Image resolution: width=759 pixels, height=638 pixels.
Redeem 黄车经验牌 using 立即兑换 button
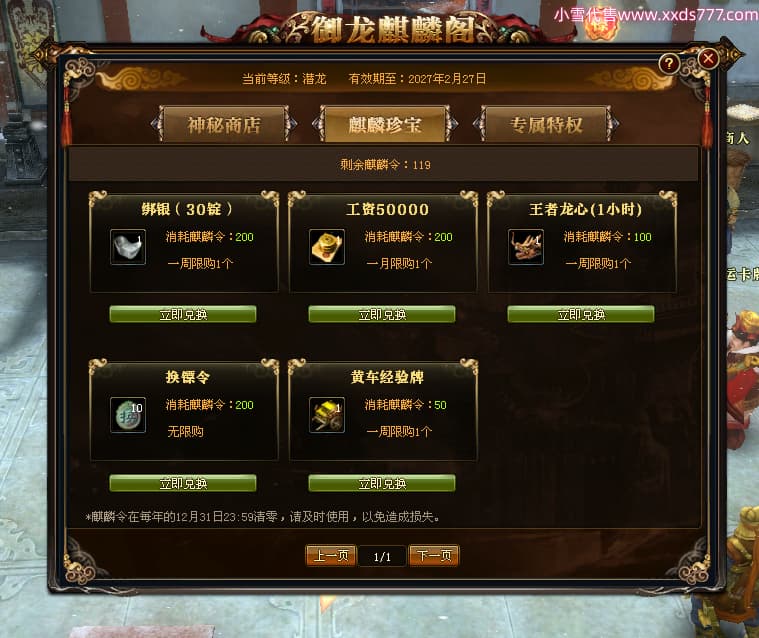coord(382,483)
